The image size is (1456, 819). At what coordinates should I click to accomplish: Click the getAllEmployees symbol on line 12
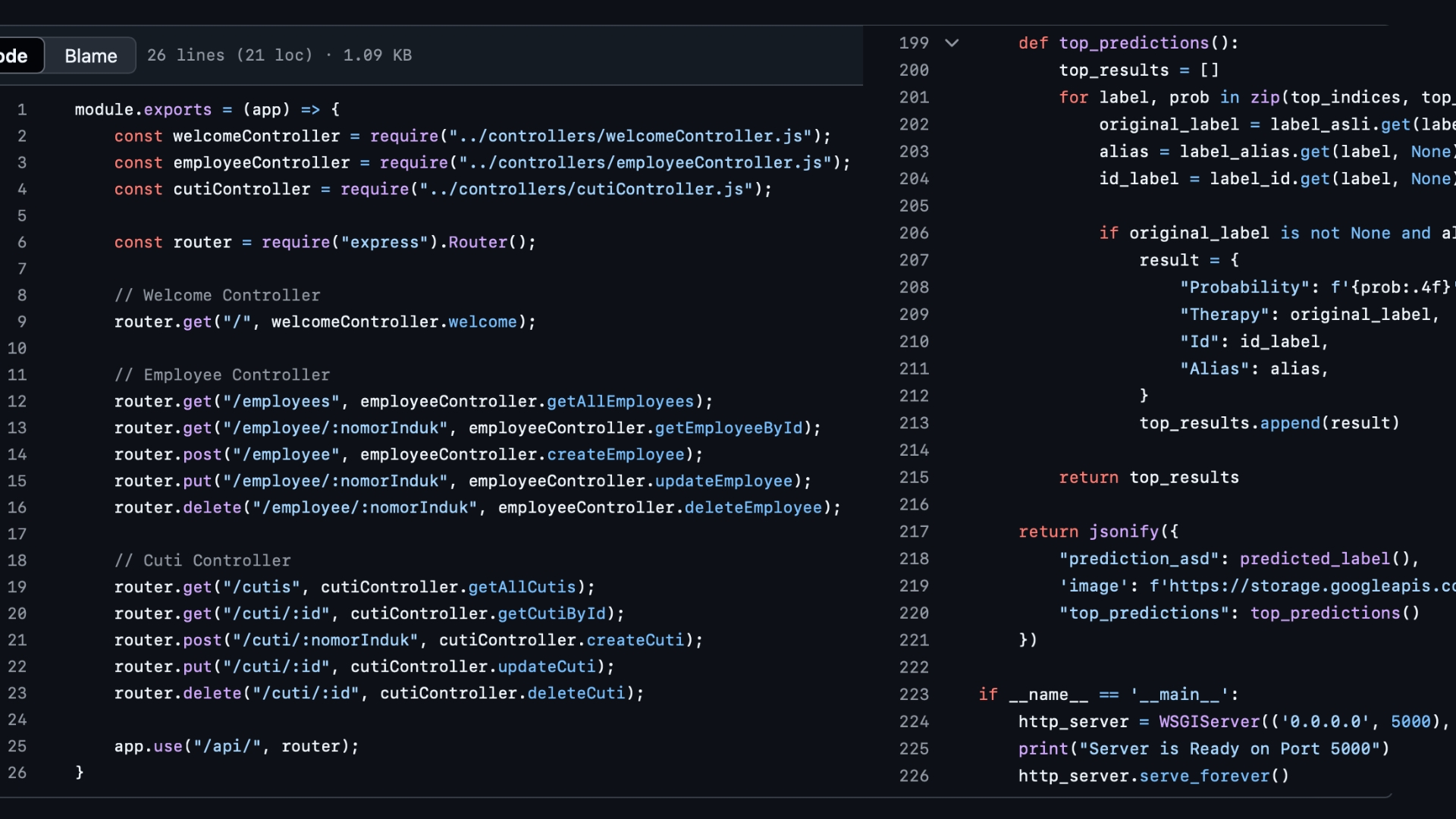620,401
